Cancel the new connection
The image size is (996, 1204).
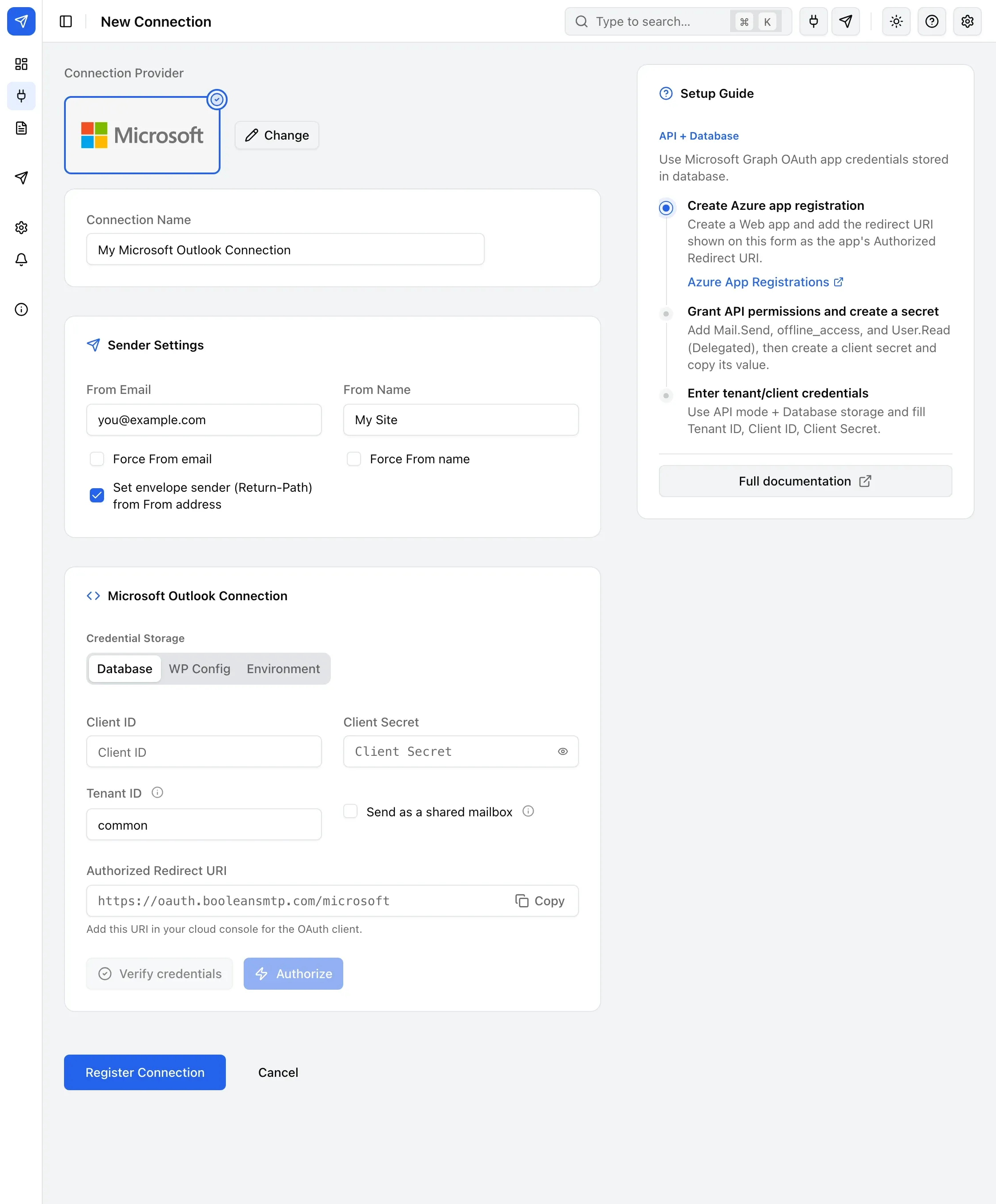coord(278,1072)
